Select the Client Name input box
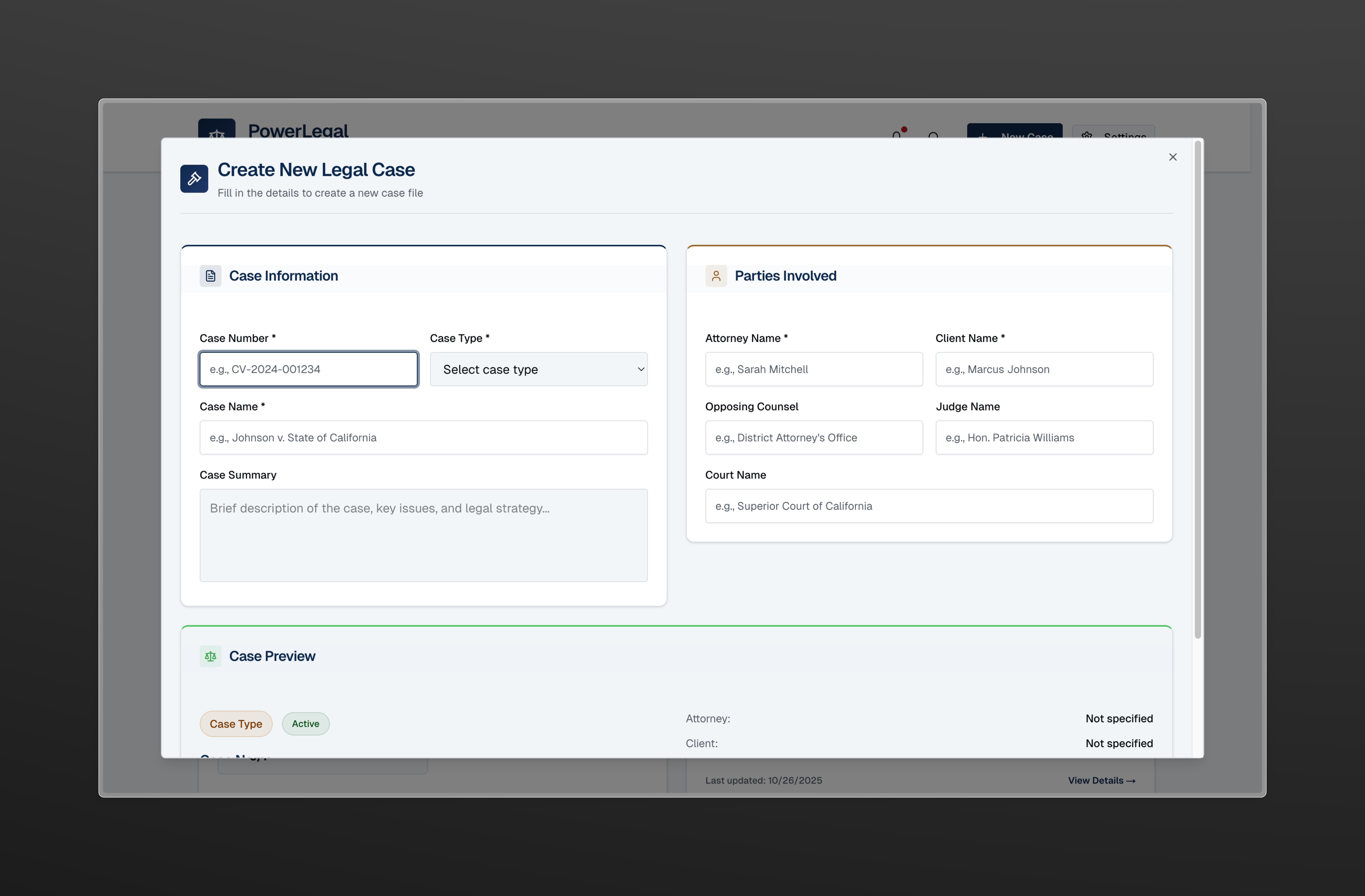The height and width of the screenshot is (896, 1365). pyautogui.click(x=1044, y=369)
